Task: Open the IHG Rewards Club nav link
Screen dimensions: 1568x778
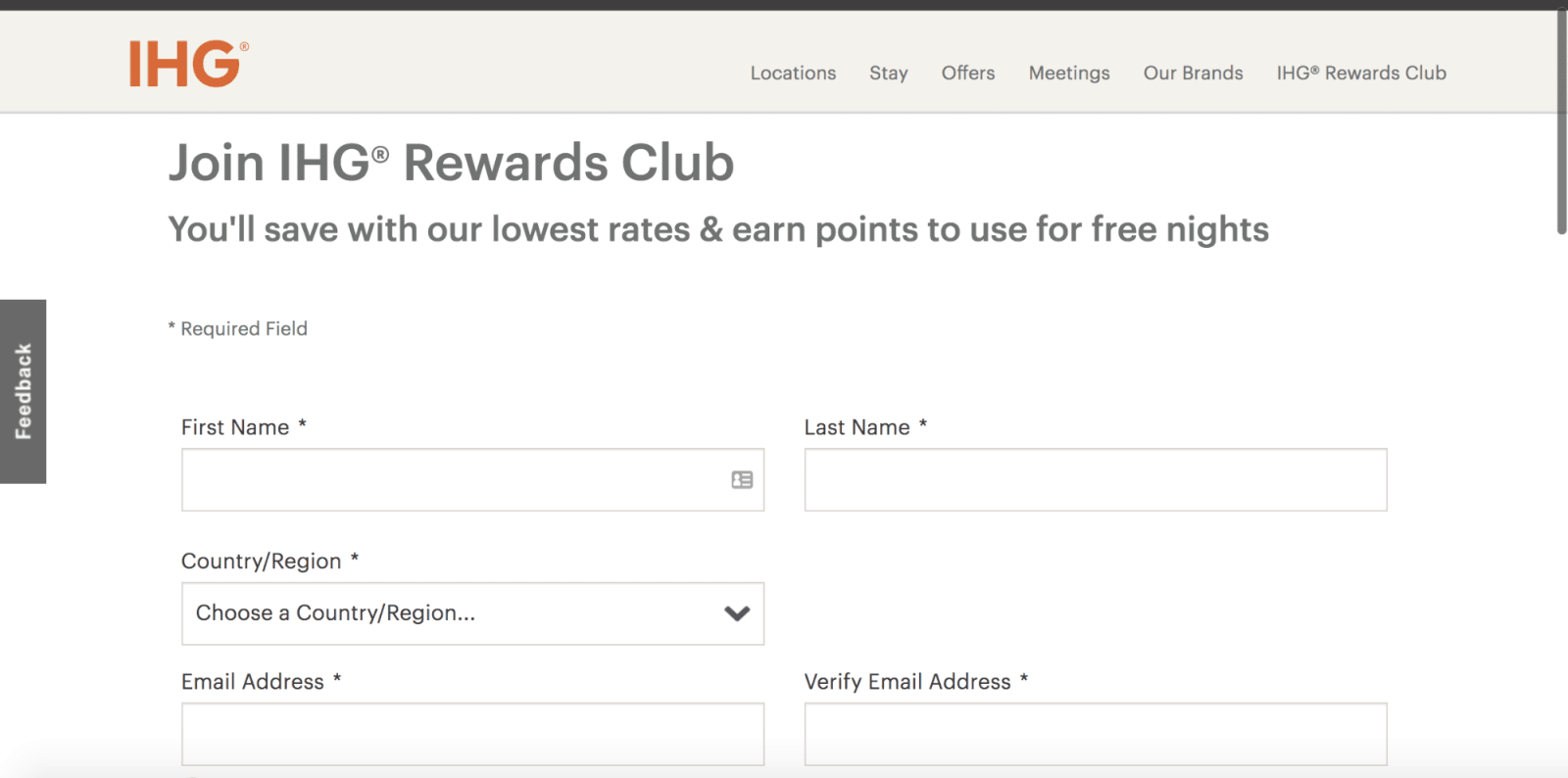Action: (1360, 73)
